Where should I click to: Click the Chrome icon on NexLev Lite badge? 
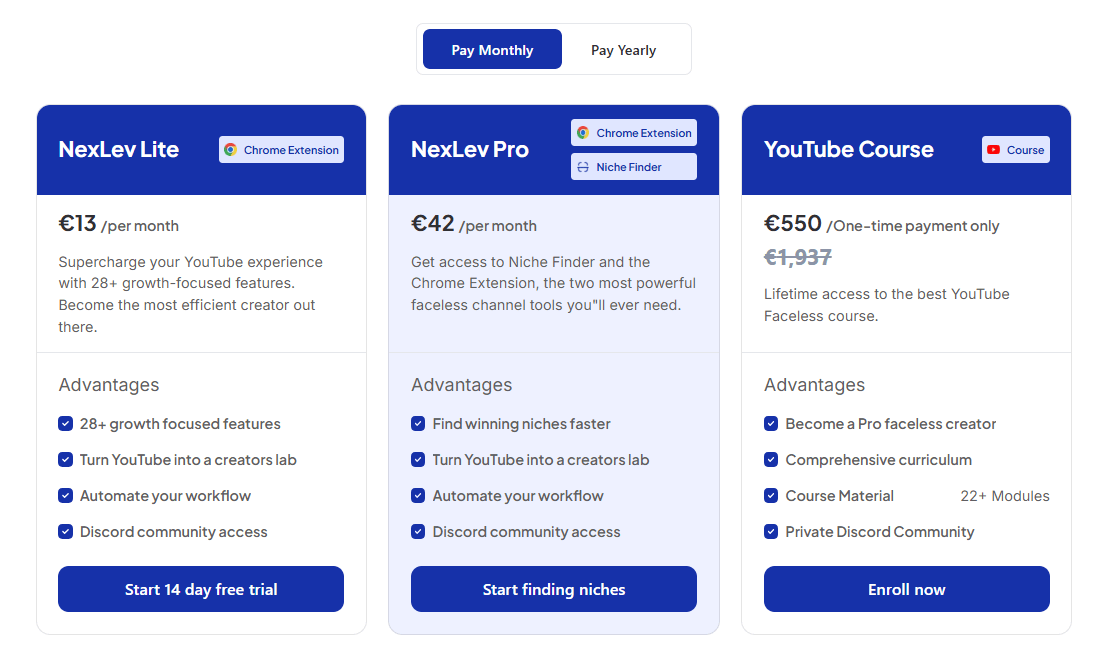(232, 149)
